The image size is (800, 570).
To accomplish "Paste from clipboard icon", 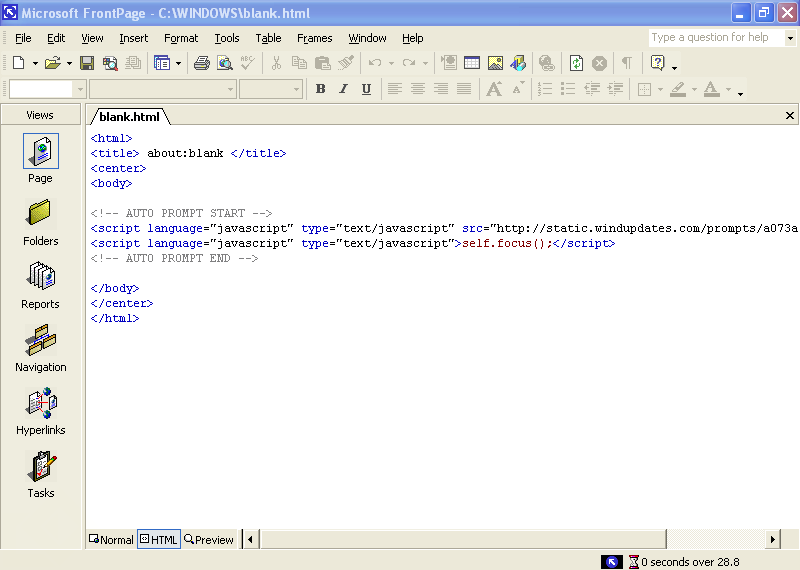I will 322,63.
